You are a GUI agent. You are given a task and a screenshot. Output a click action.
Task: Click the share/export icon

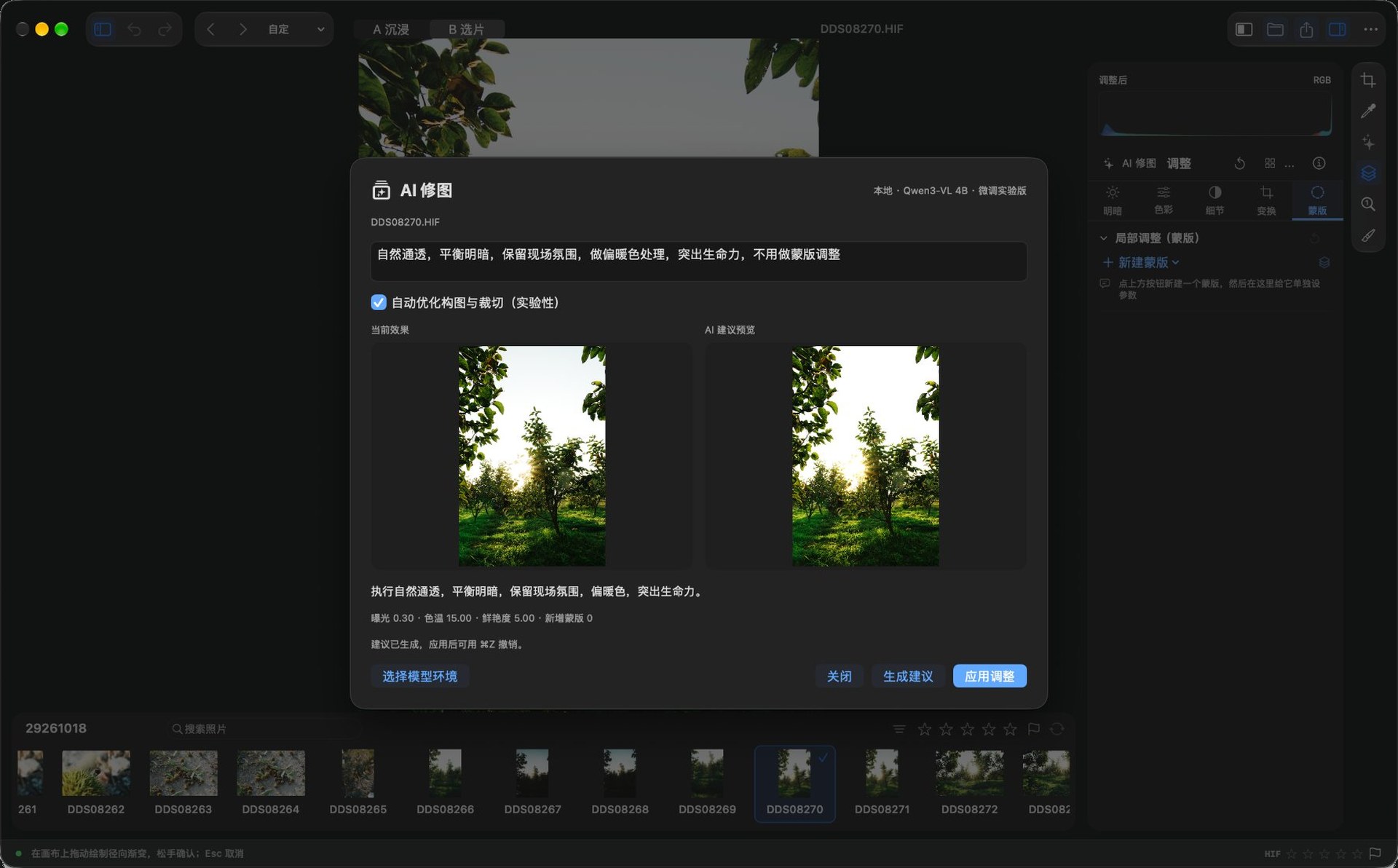point(1306,29)
